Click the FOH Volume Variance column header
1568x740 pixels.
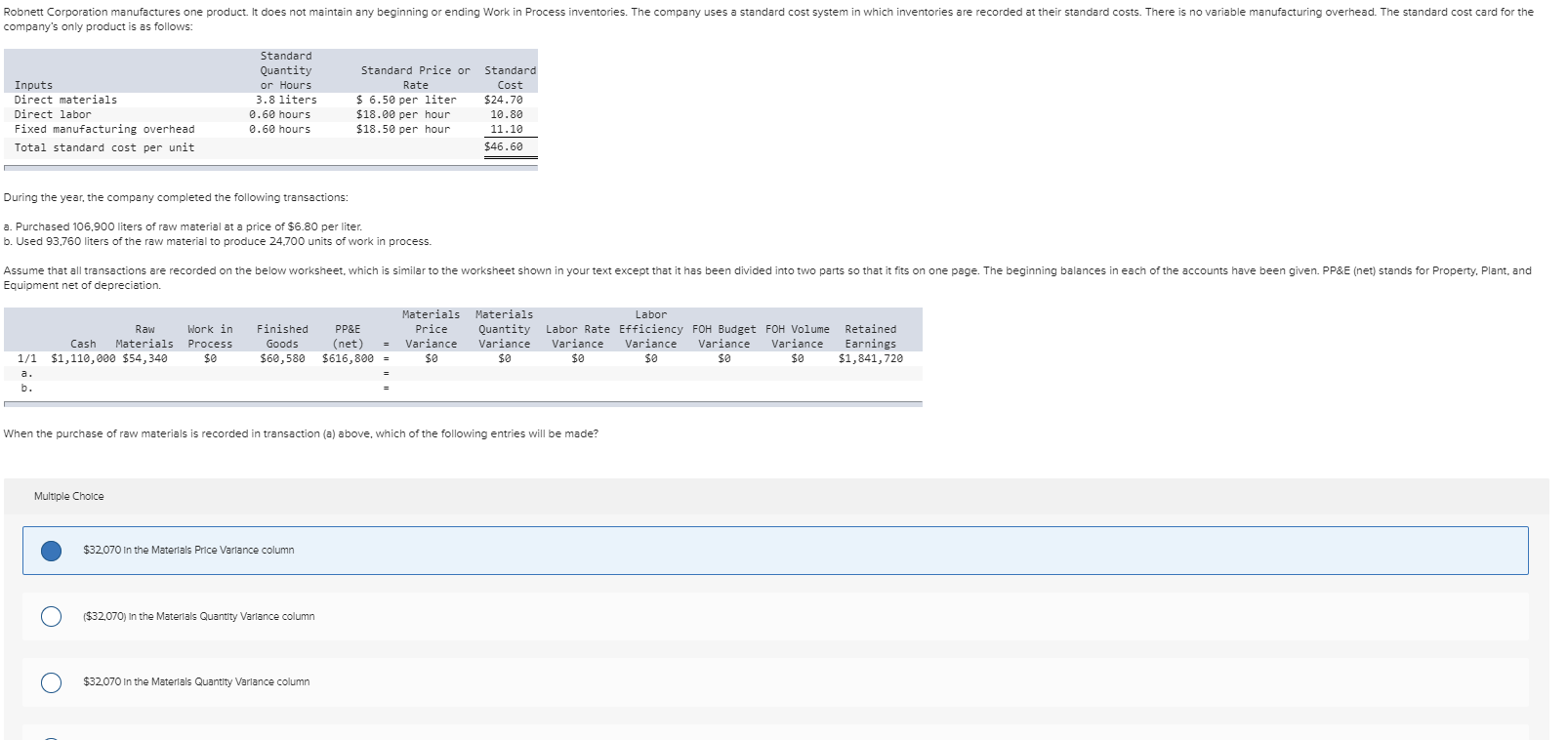point(798,336)
